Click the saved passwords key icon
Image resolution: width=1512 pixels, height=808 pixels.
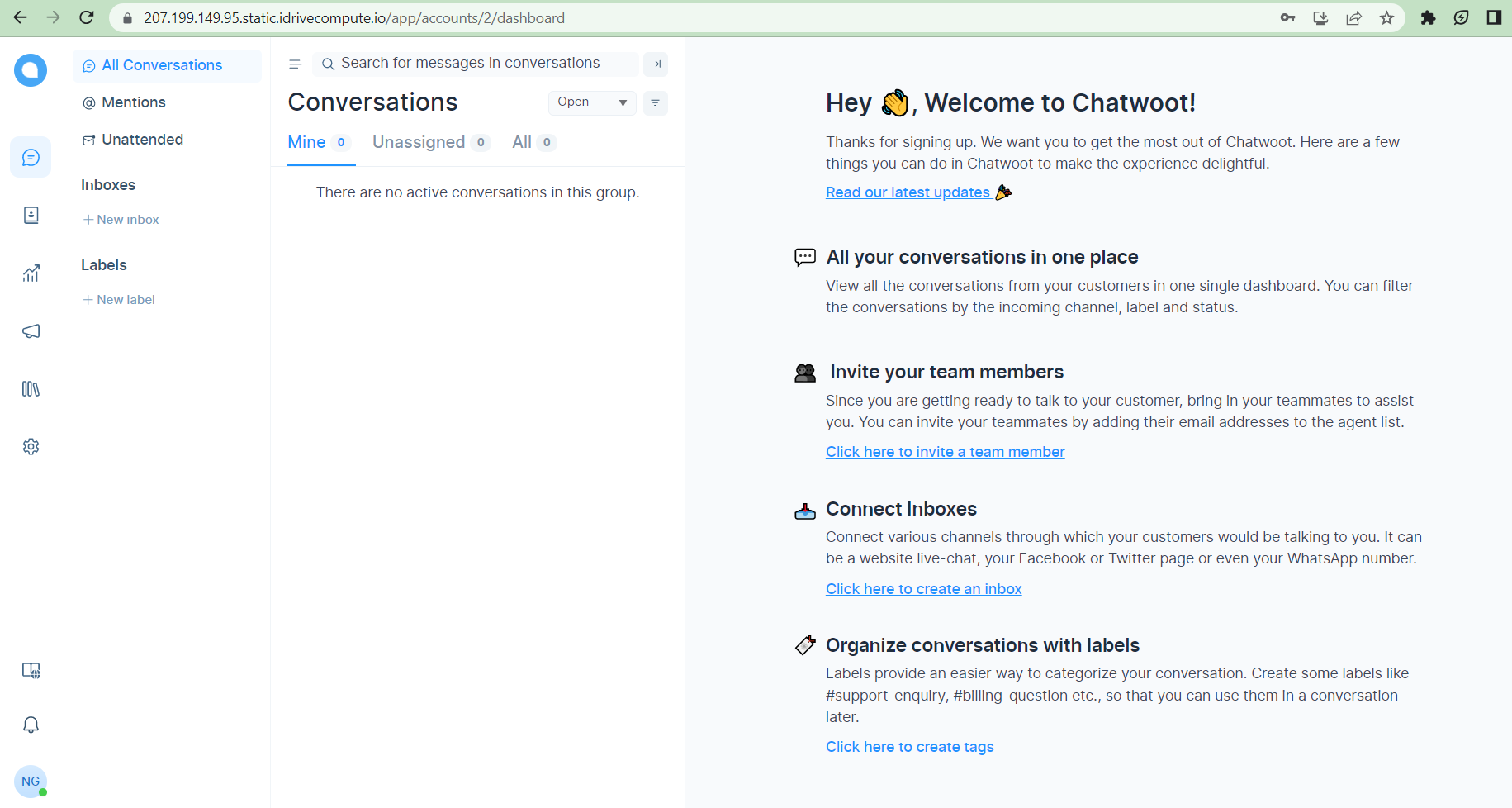pyautogui.click(x=1287, y=17)
